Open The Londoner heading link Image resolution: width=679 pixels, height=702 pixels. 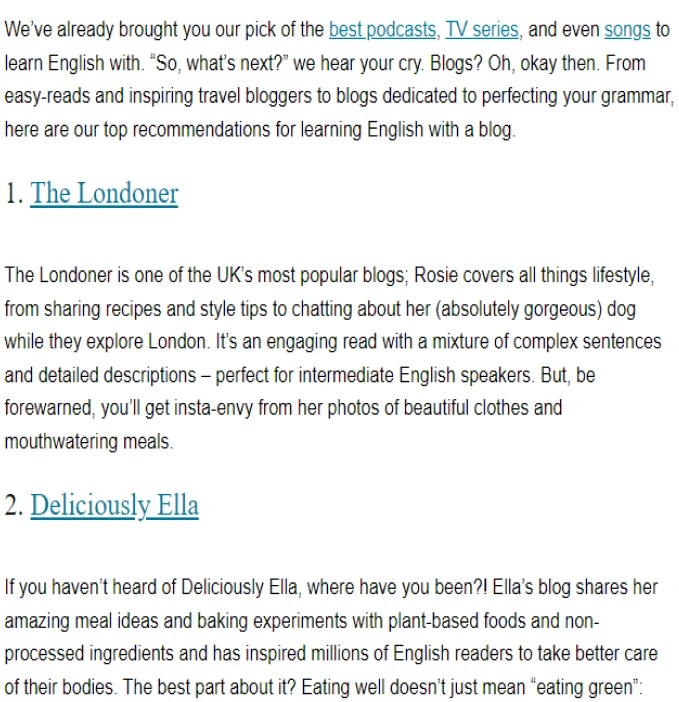click(104, 193)
